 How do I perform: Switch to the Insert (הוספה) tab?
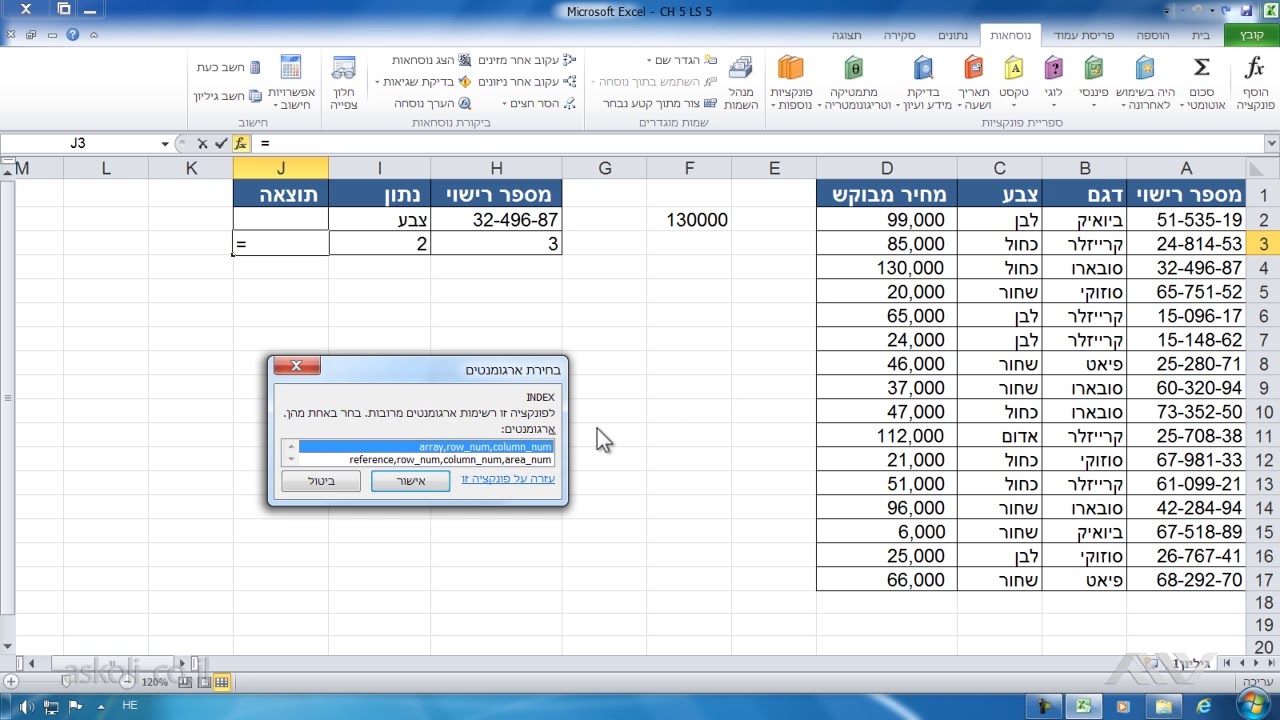click(1153, 35)
